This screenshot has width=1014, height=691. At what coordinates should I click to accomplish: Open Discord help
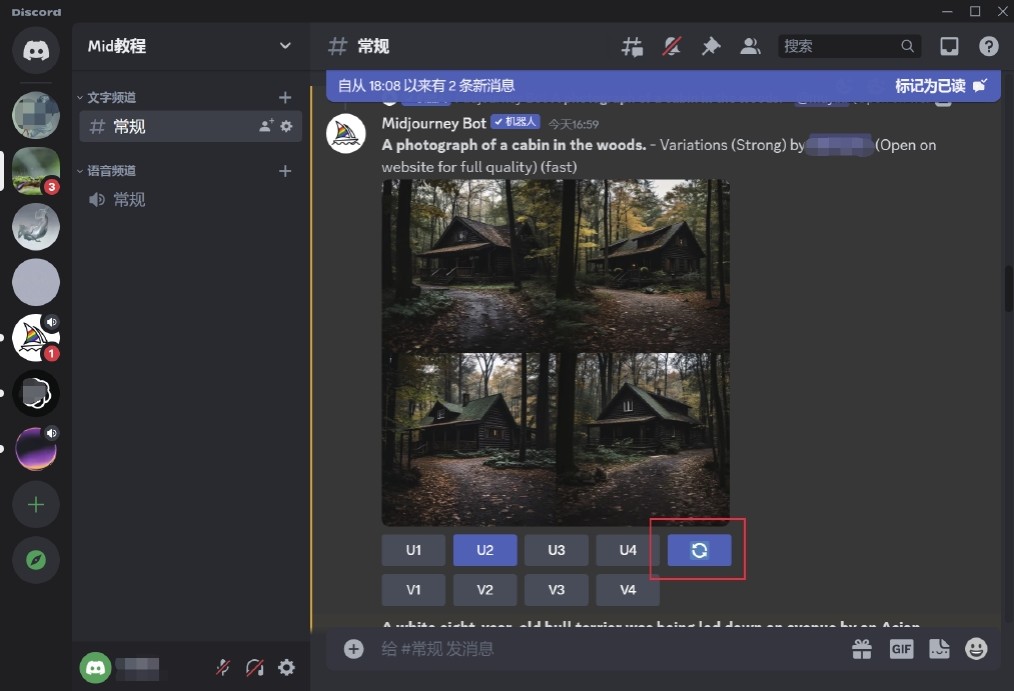coord(988,47)
